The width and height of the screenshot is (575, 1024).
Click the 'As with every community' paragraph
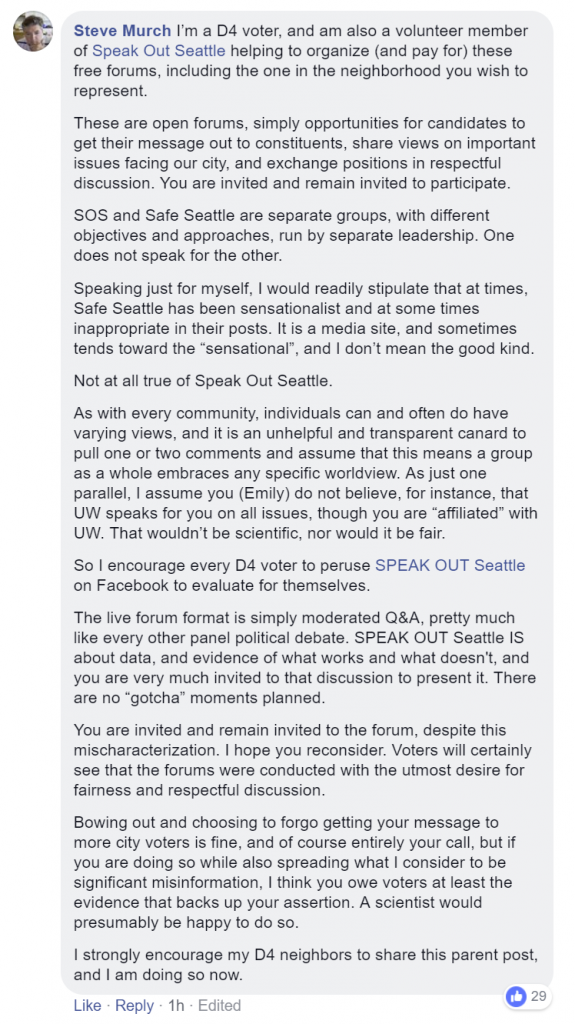(304, 473)
